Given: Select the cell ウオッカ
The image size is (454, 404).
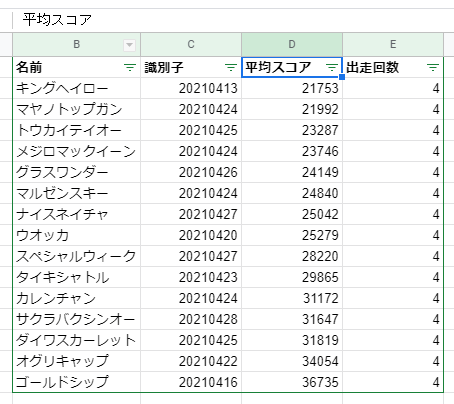Looking at the screenshot, I should 77,235.
